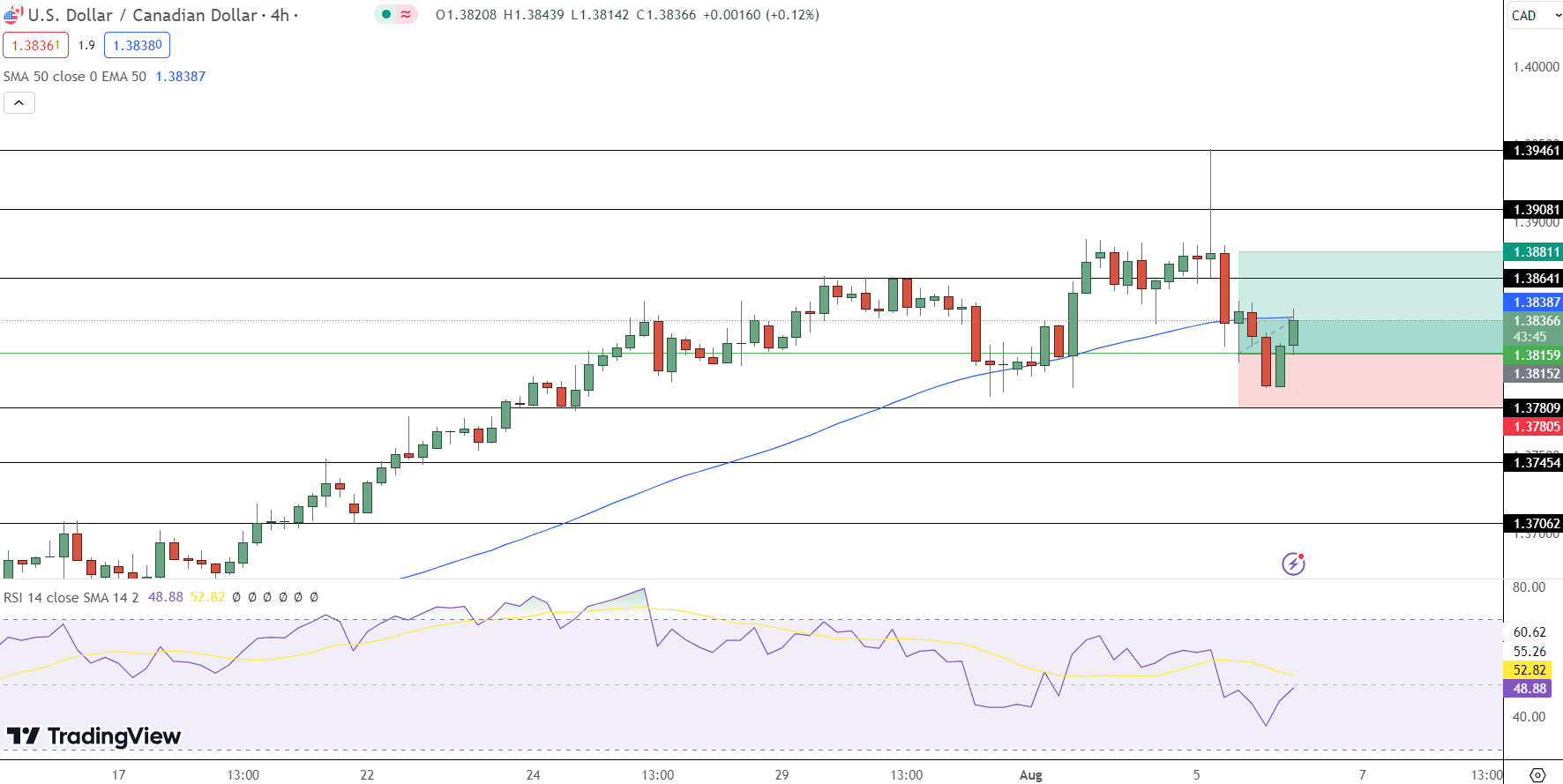The image size is (1563, 784).
Task: Click the pink data approximation indicator icon
Action: point(406,14)
